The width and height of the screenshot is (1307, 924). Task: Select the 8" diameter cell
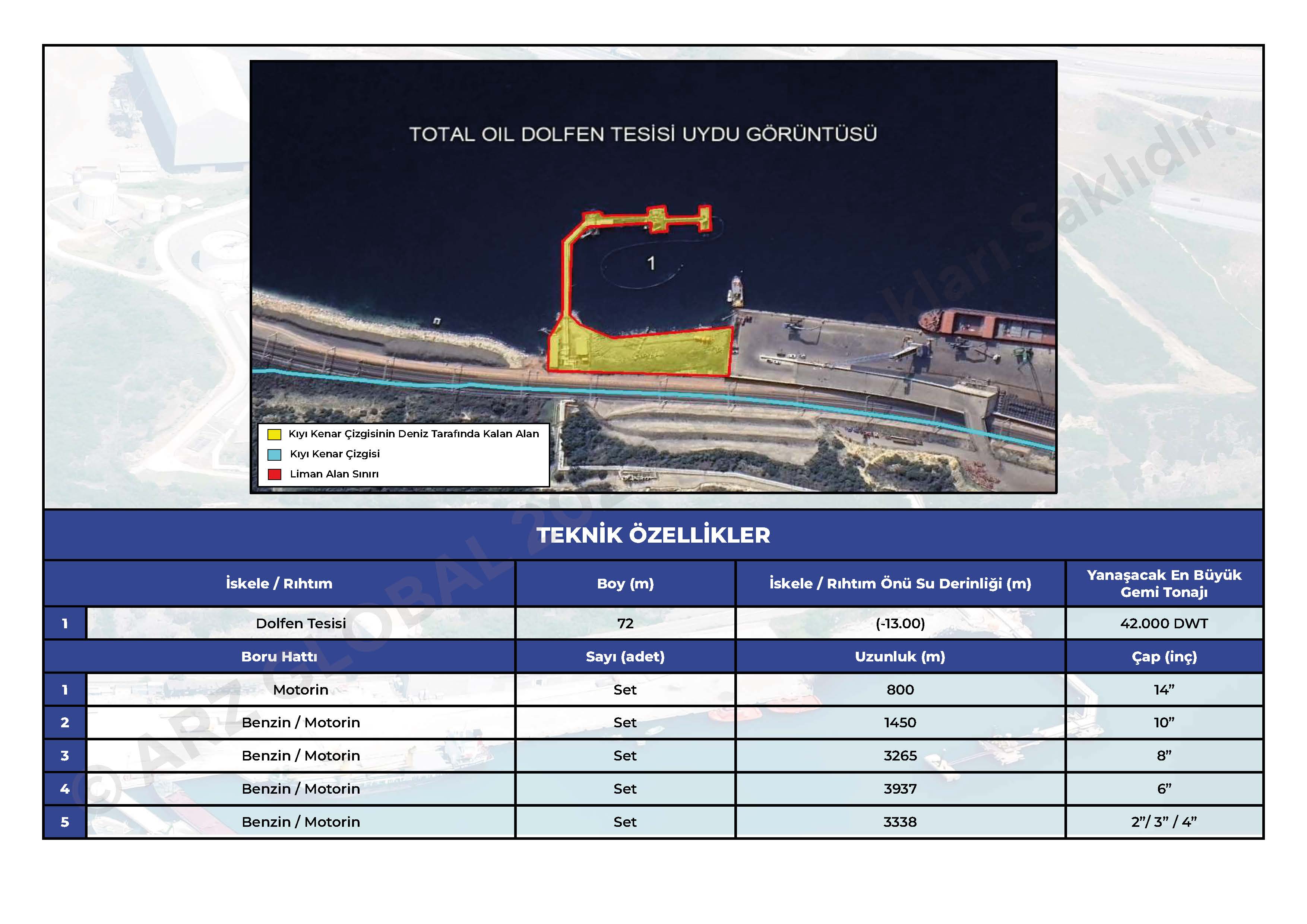[x=1164, y=756]
